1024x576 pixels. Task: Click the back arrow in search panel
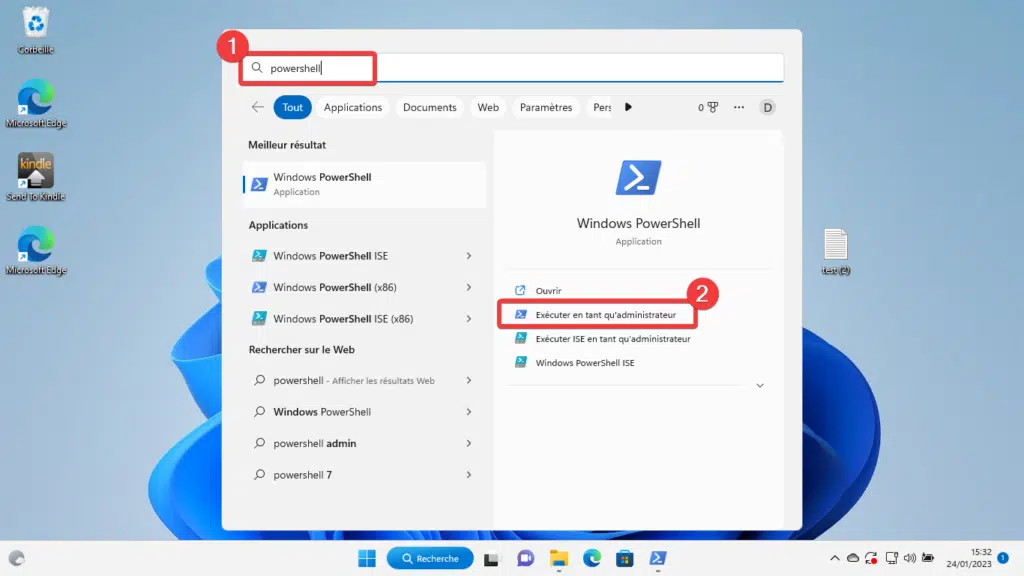[x=257, y=107]
